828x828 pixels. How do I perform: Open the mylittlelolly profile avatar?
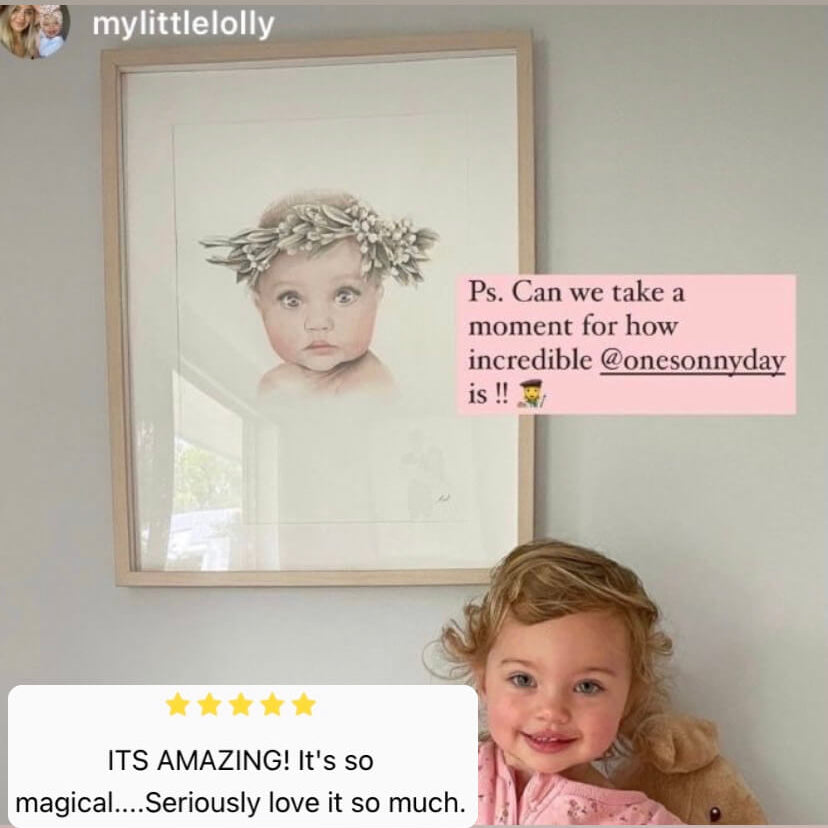[33, 31]
